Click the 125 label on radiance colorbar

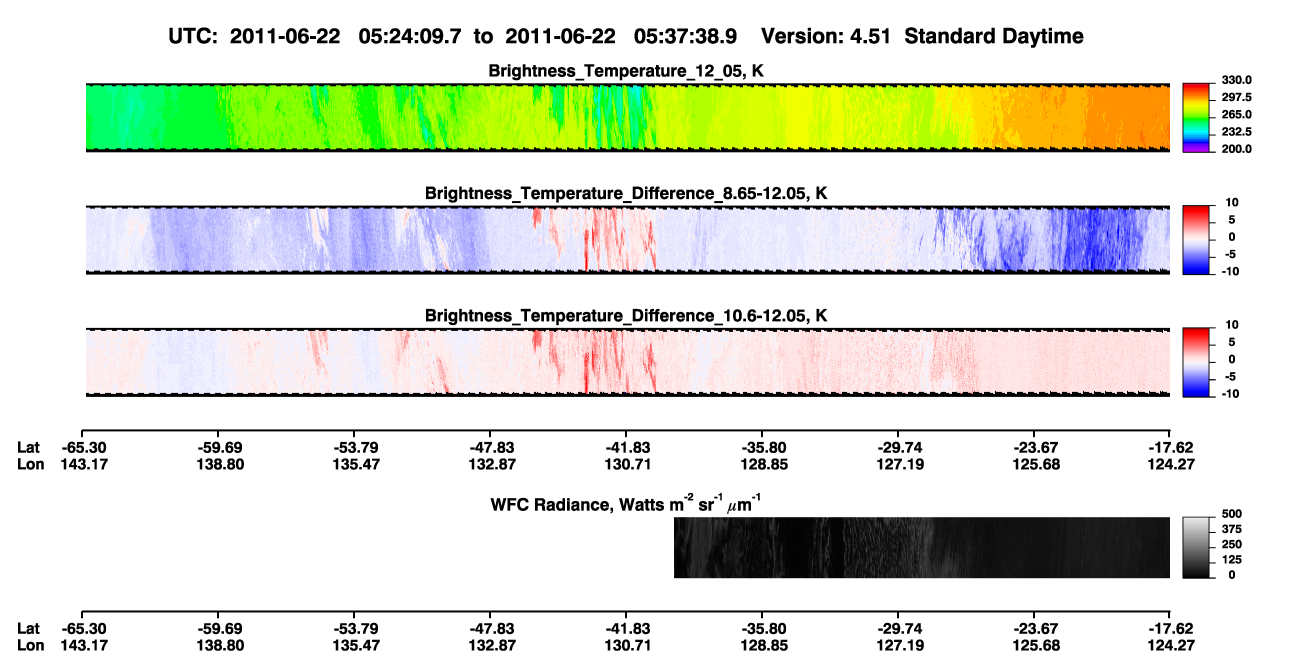[1231, 559]
